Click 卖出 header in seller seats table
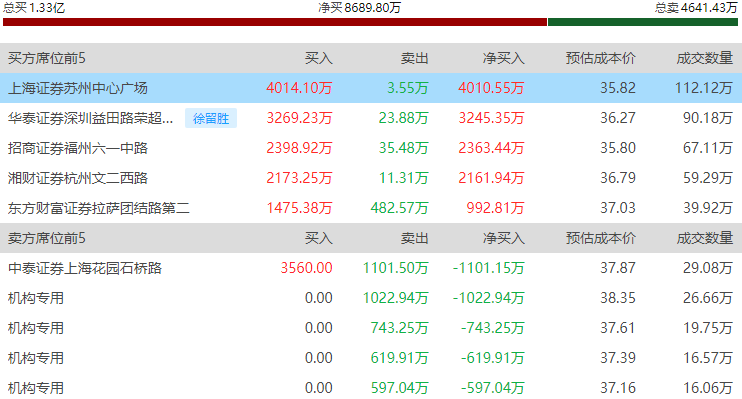This screenshot has height=399, width=742. click(x=415, y=238)
